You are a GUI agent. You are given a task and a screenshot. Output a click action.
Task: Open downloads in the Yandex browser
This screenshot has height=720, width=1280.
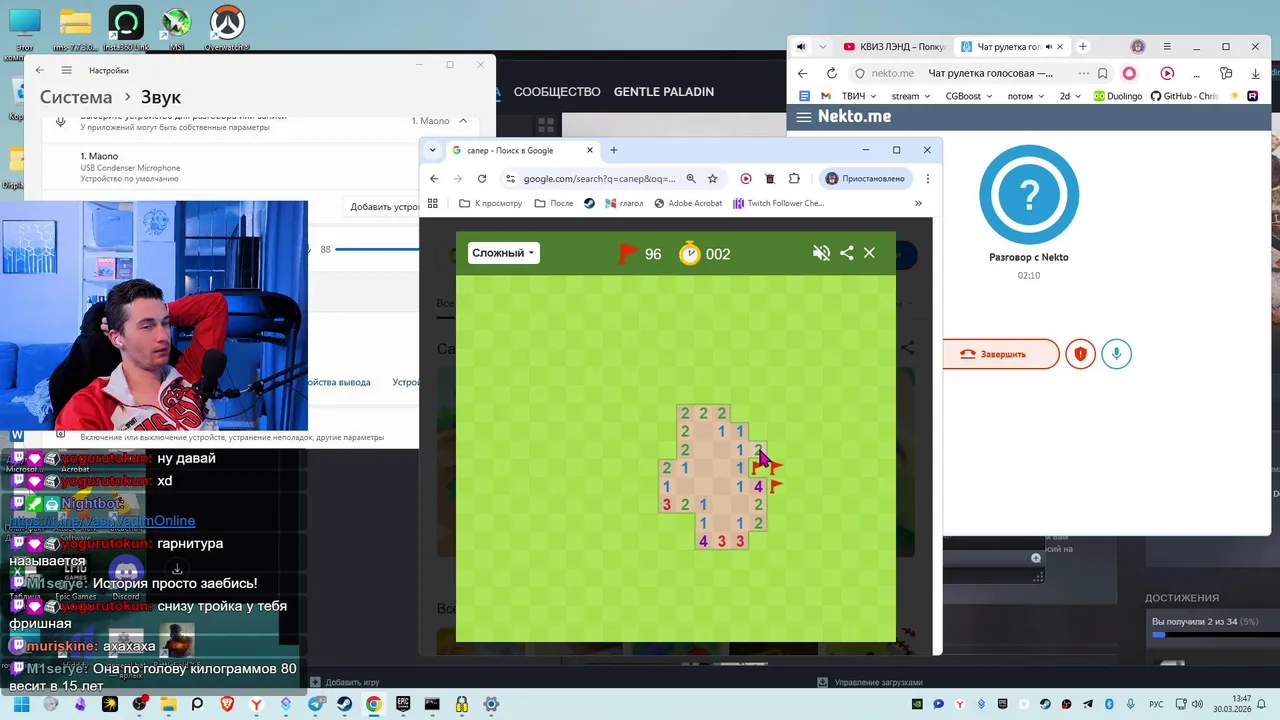[1257, 73]
